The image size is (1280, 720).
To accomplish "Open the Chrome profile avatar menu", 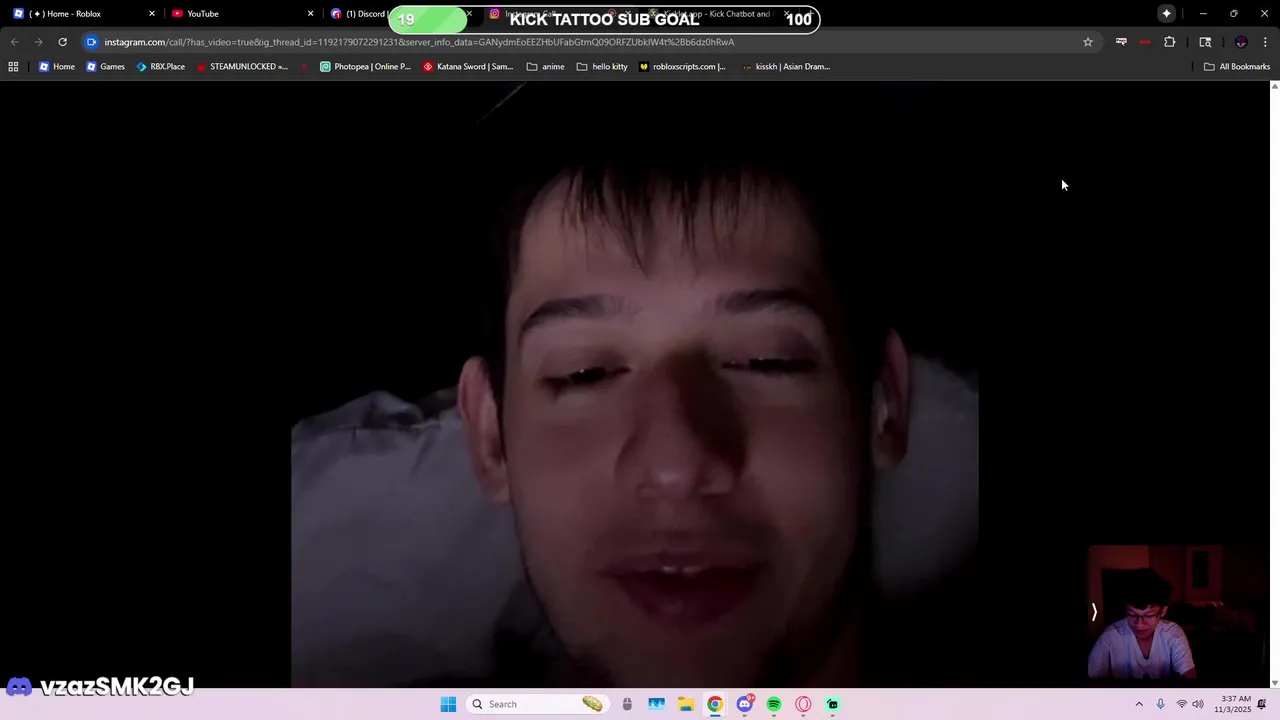I will [1241, 42].
